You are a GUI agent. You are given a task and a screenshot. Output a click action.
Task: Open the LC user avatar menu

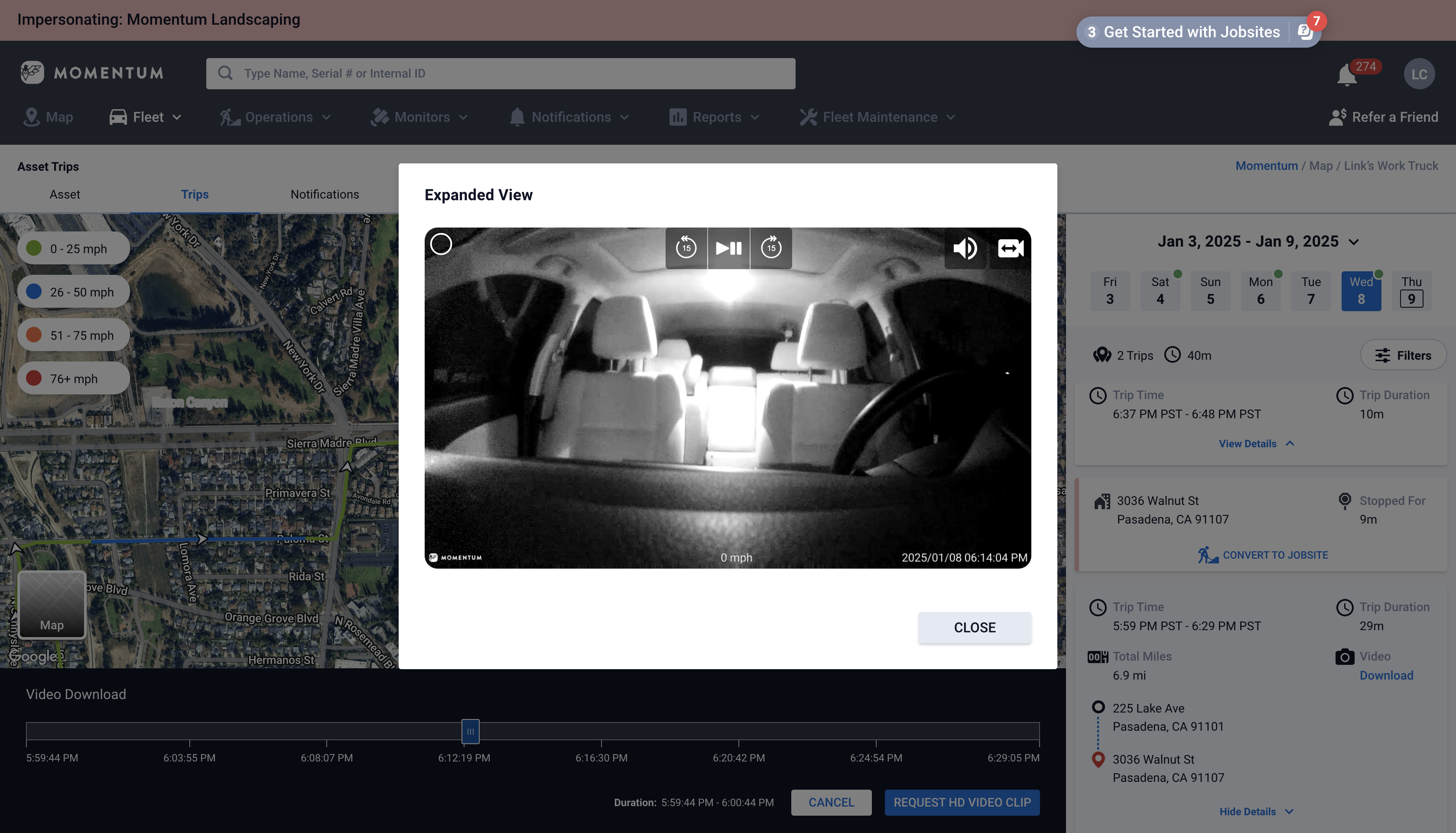point(1419,74)
